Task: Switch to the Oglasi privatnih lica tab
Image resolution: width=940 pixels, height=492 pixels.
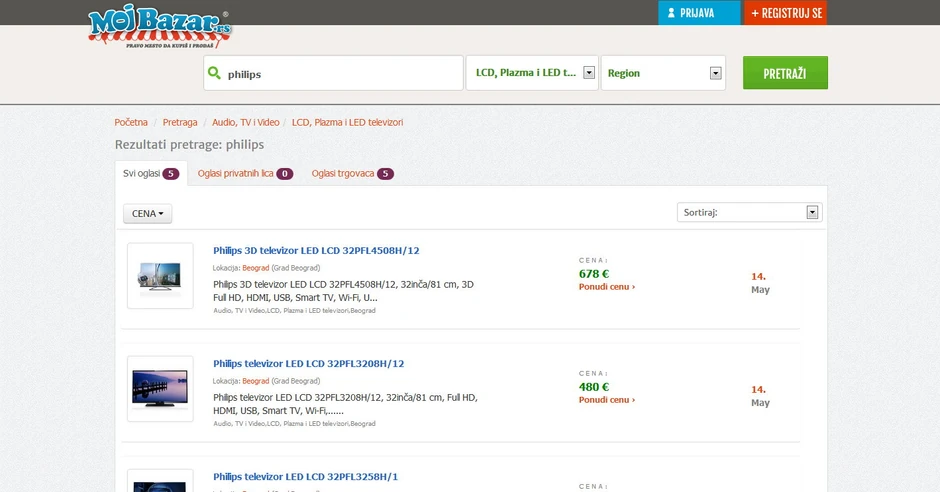Action: 245,174
